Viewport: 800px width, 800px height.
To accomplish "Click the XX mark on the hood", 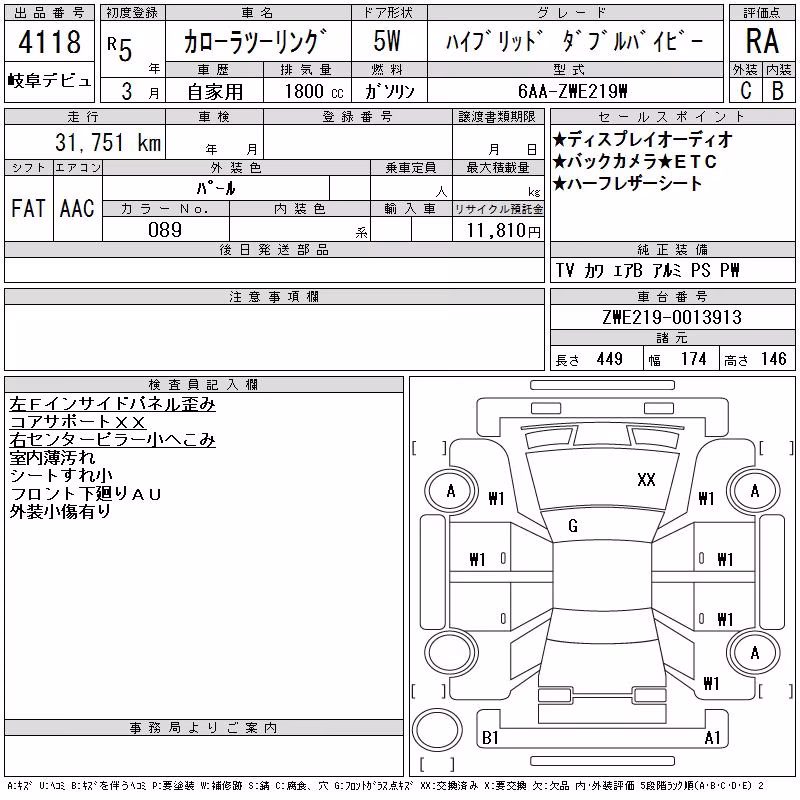I will pos(646,480).
